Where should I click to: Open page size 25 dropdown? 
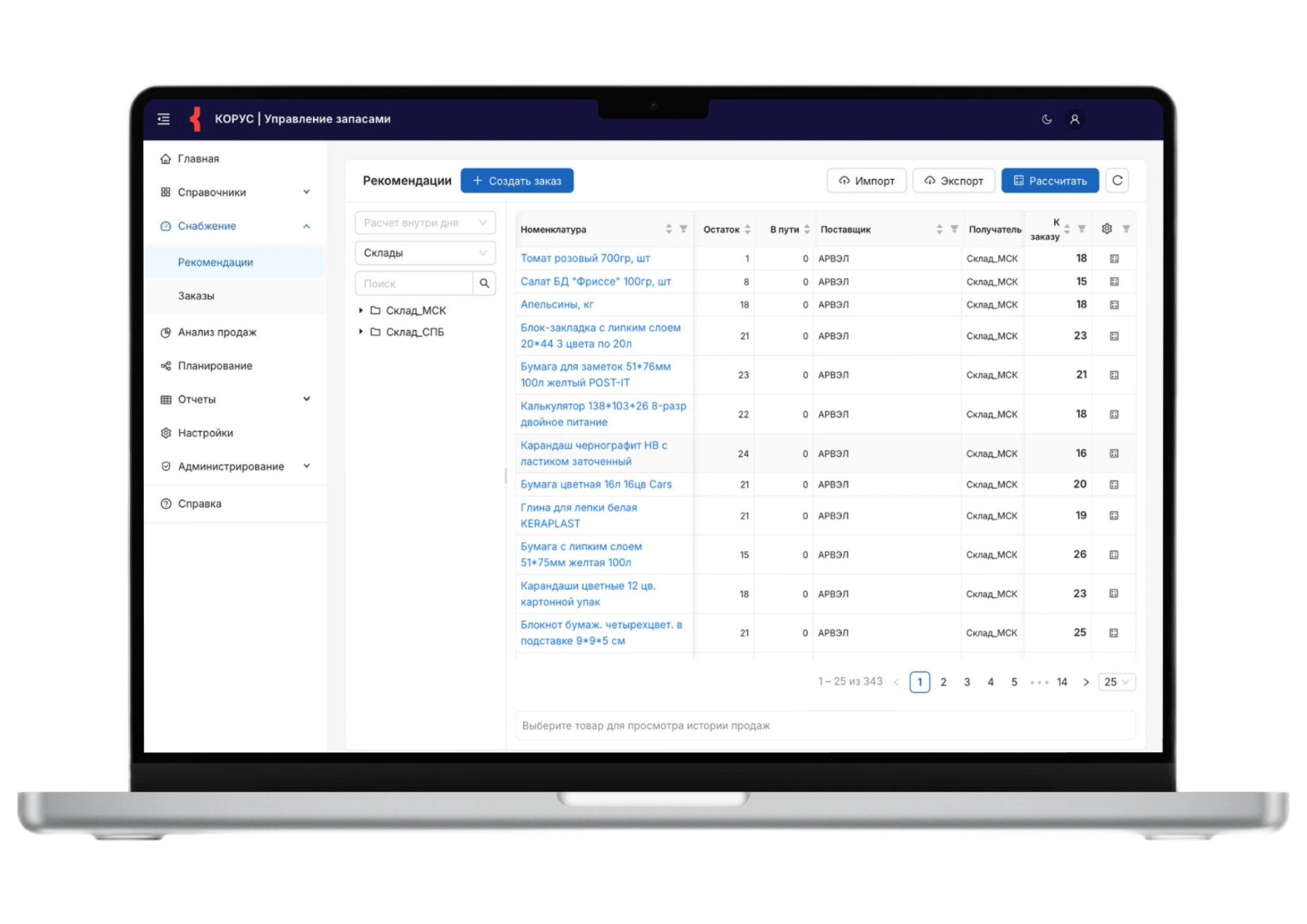(1117, 682)
